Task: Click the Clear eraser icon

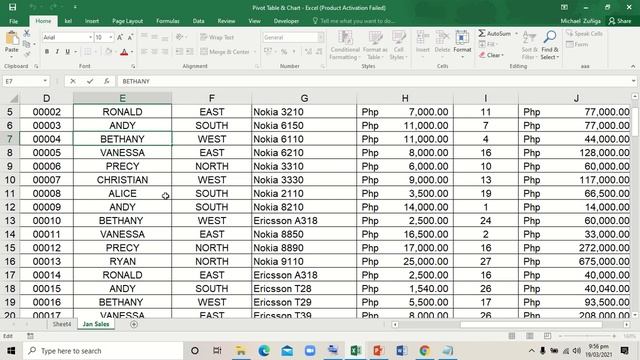Action: [482, 55]
